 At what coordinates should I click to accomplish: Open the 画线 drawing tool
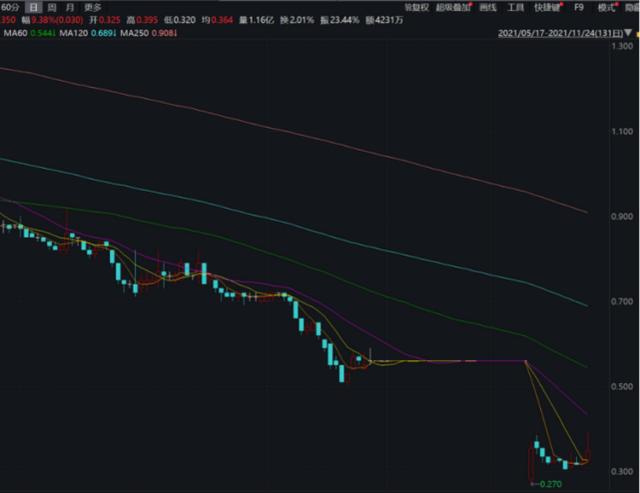coord(488,7)
